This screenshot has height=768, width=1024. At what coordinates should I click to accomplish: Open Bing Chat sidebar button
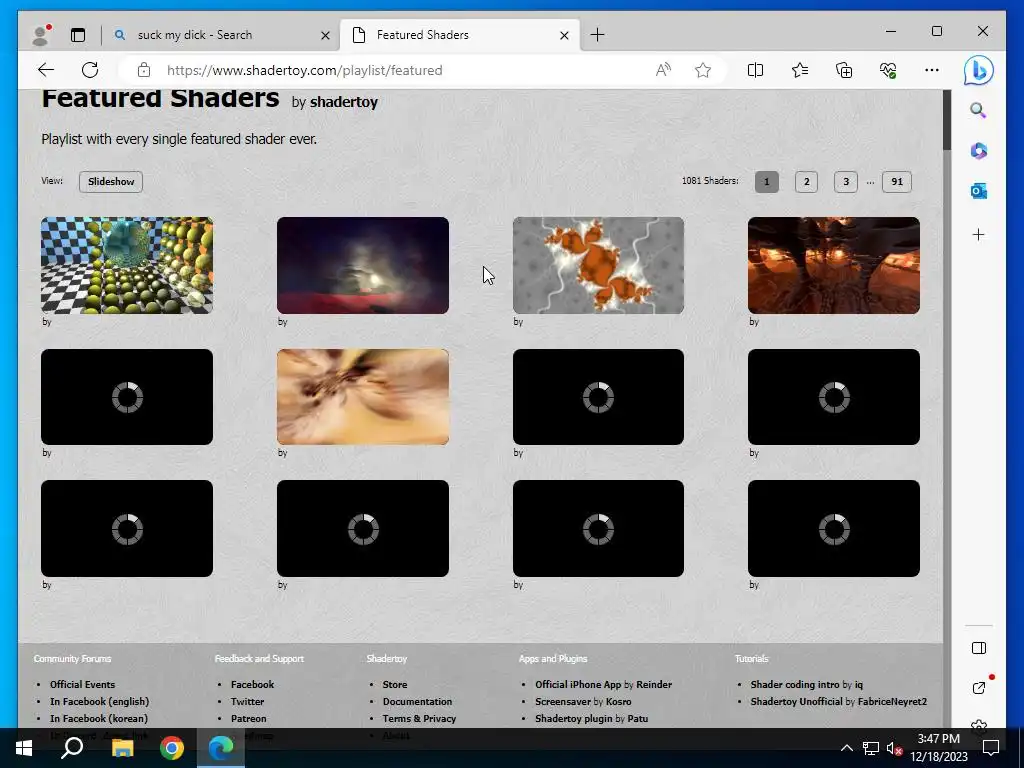(978, 71)
